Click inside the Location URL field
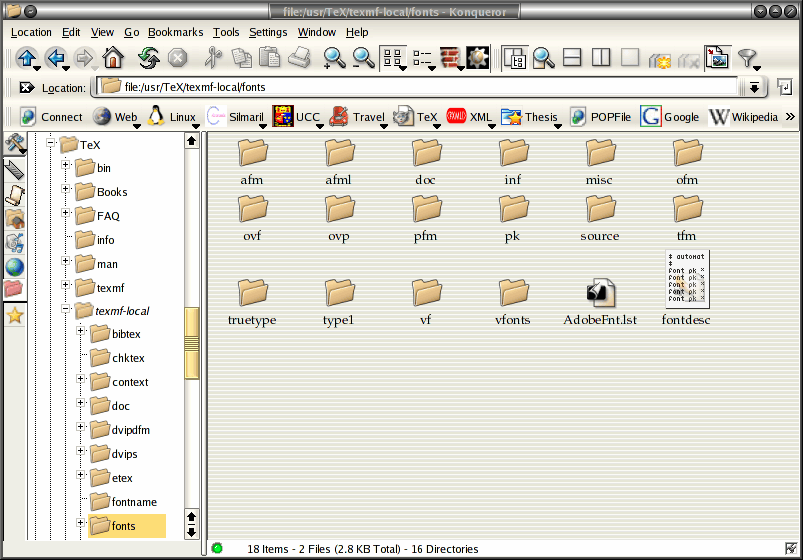The height and width of the screenshot is (560, 803). pos(420,87)
